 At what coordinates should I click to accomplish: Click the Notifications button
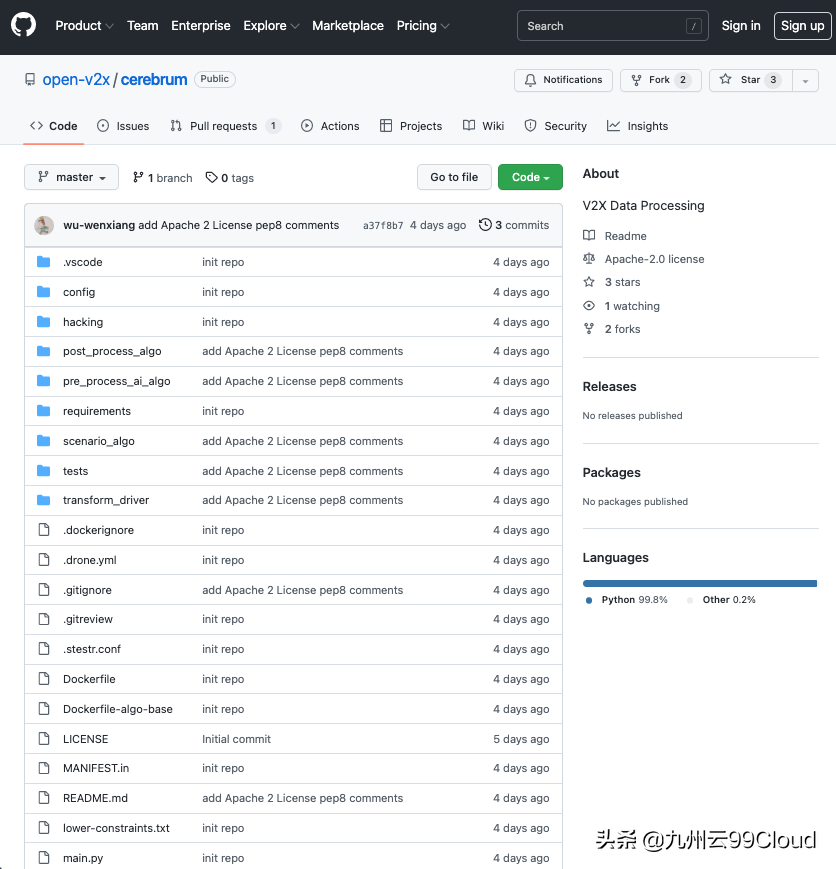pyautogui.click(x=563, y=80)
